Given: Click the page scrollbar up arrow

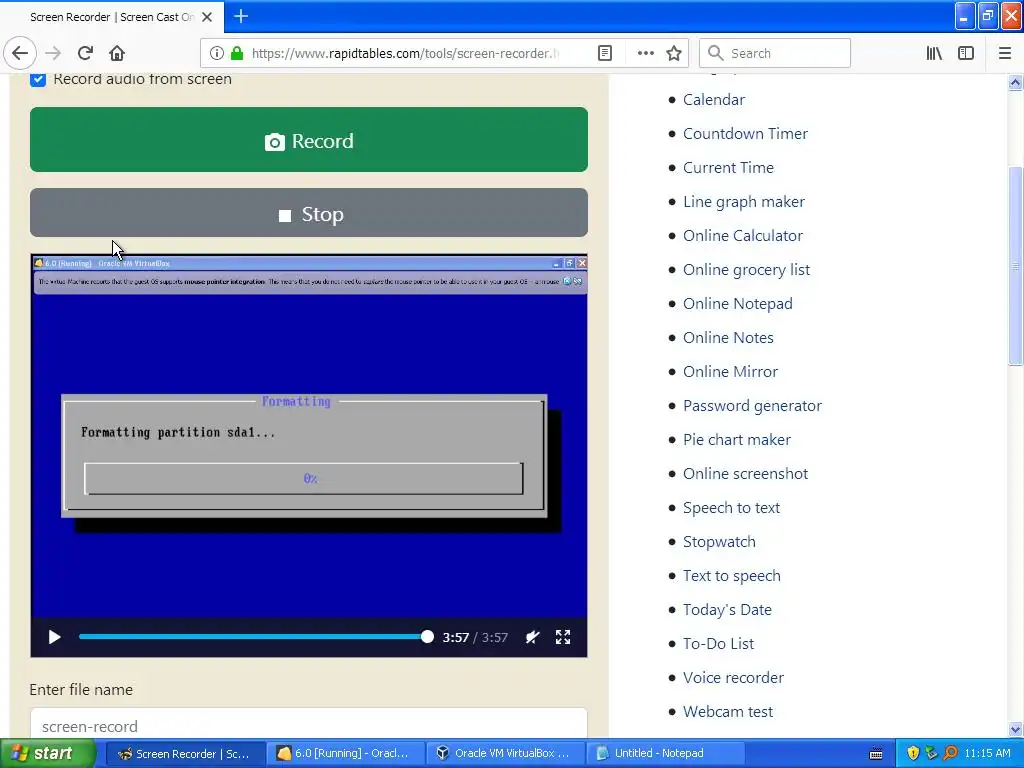Looking at the screenshot, I should click(1015, 82).
